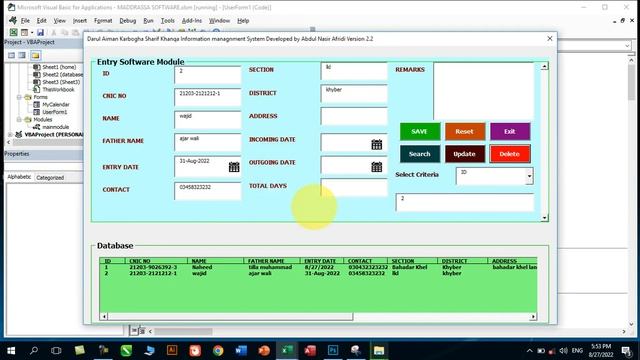Open Adobe Illustrator from the taskbar
Screen dimensions: 640x360
pyautogui.click(x=172, y=350)
